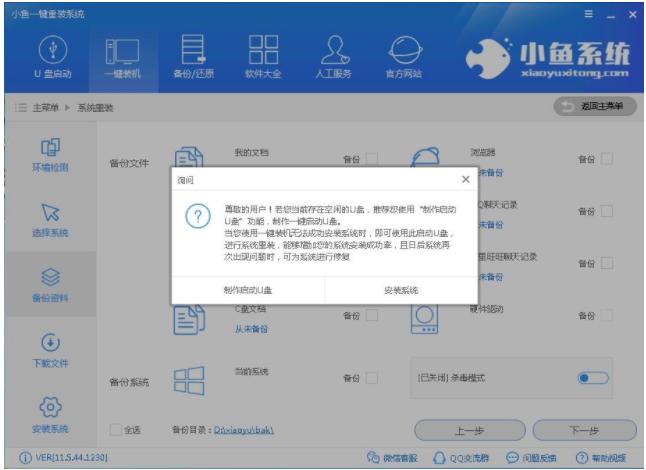
Task: Click the 小鱼系统 fish logo
Action: click(x=489, y=58)
